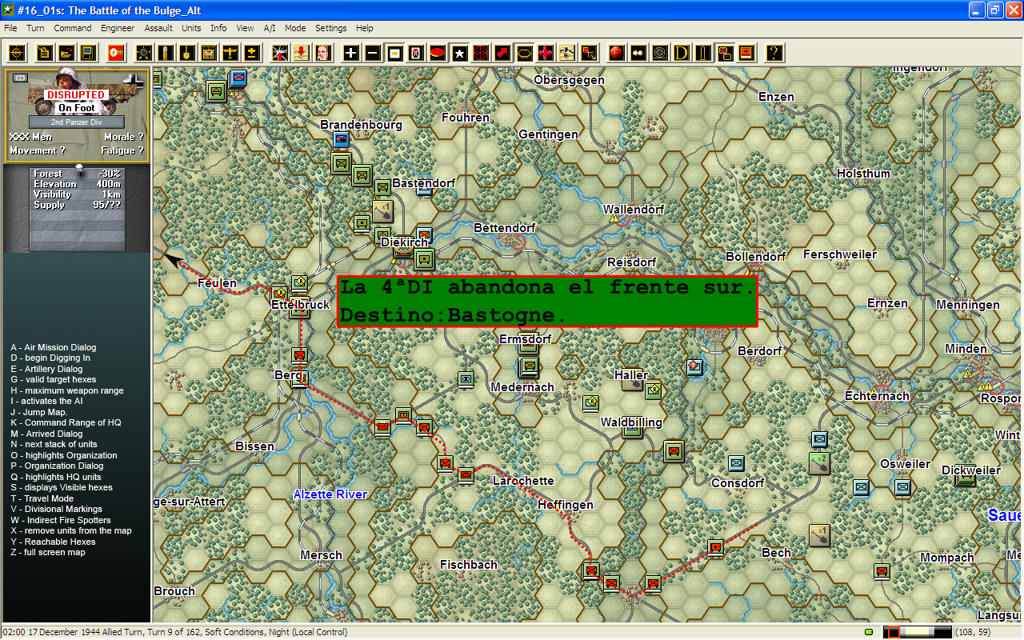Open the Mode menu

(x=295, y=28)
